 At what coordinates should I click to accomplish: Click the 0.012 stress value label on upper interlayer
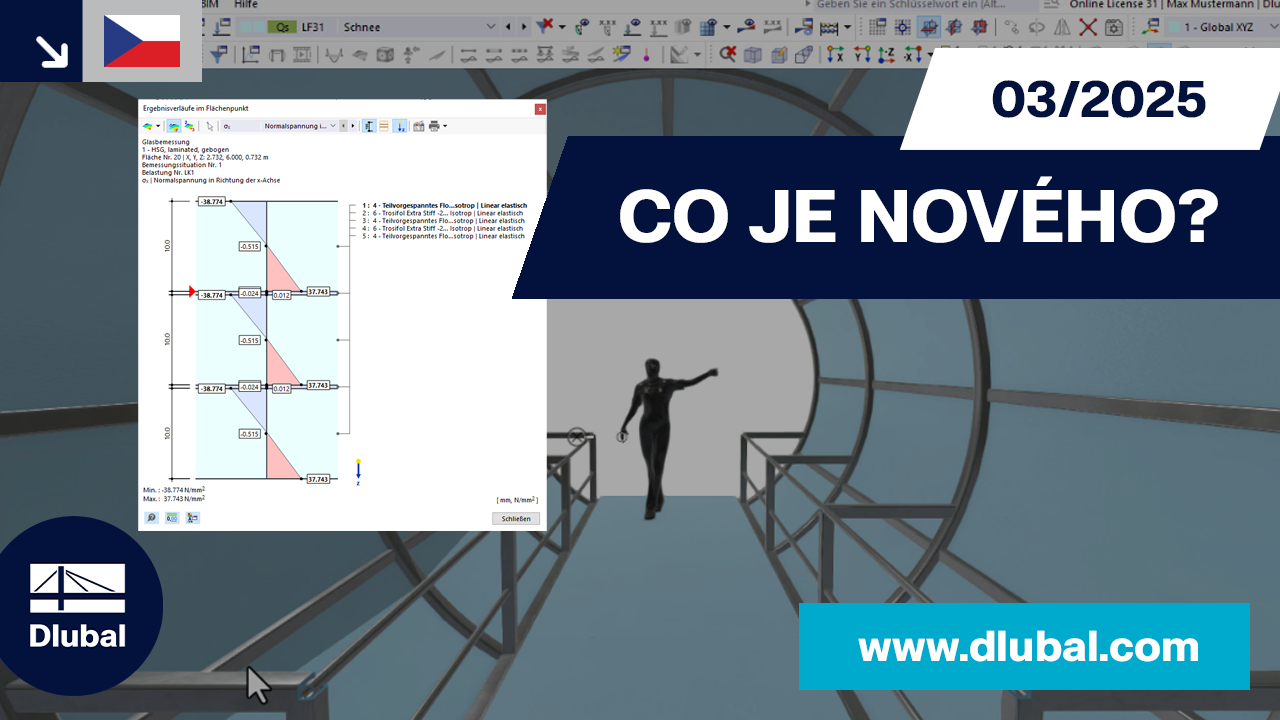pyautogui.click(x=281, y=294)
